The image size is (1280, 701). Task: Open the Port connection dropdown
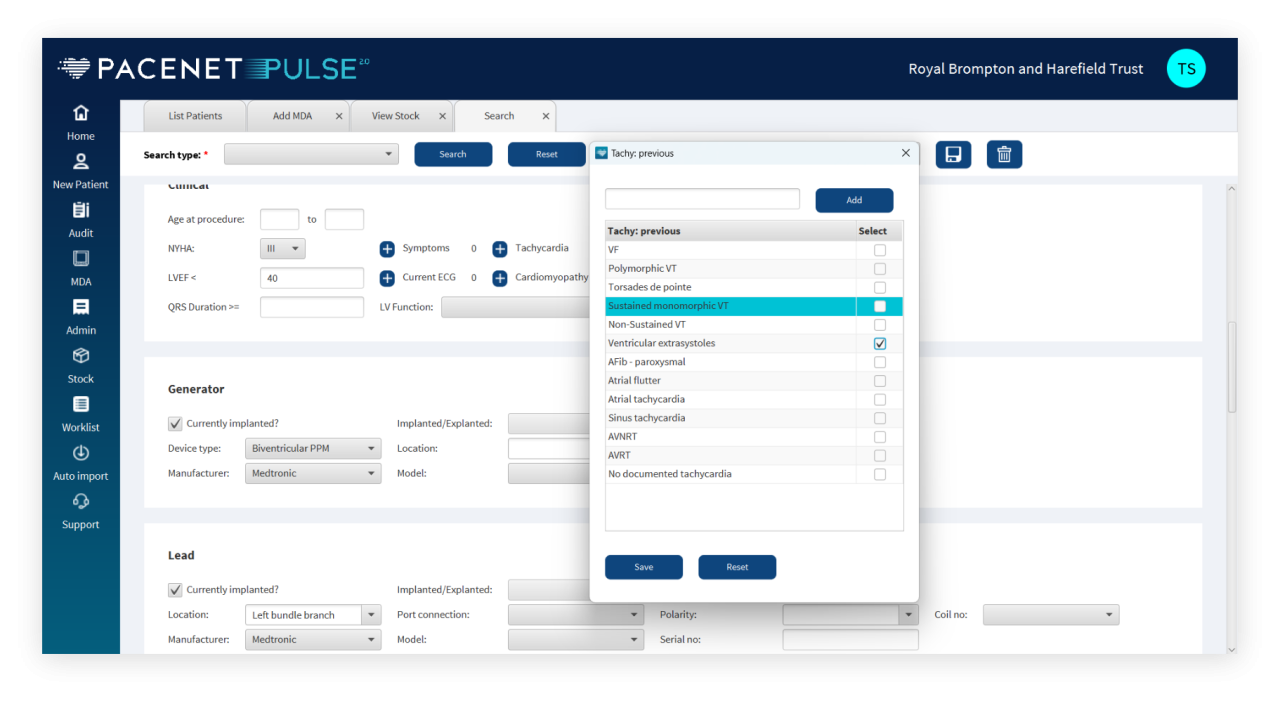click(x=576, y=615)
